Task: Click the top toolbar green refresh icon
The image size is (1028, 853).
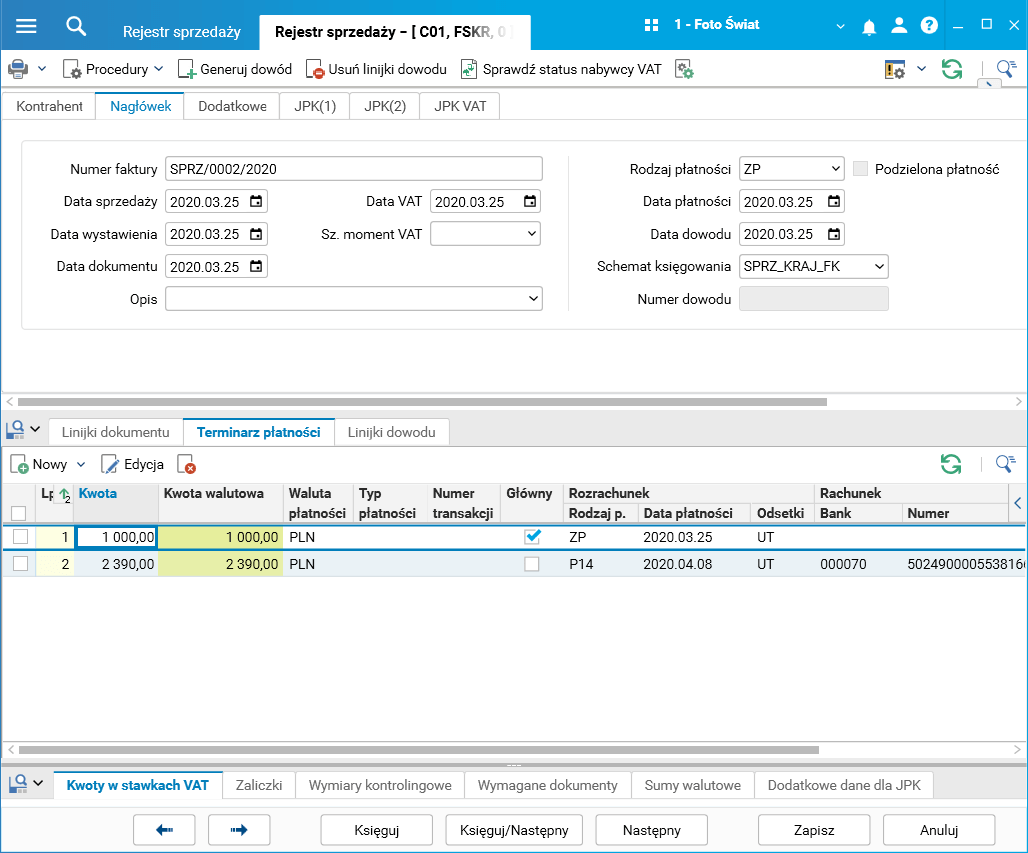Action: pyautogui.click(x=951, y=69)
